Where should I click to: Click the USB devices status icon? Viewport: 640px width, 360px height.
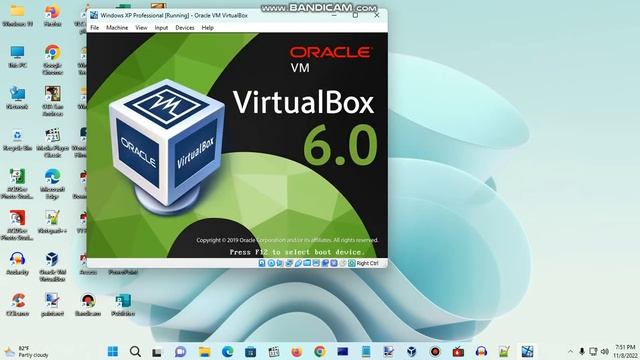point(298,263)
